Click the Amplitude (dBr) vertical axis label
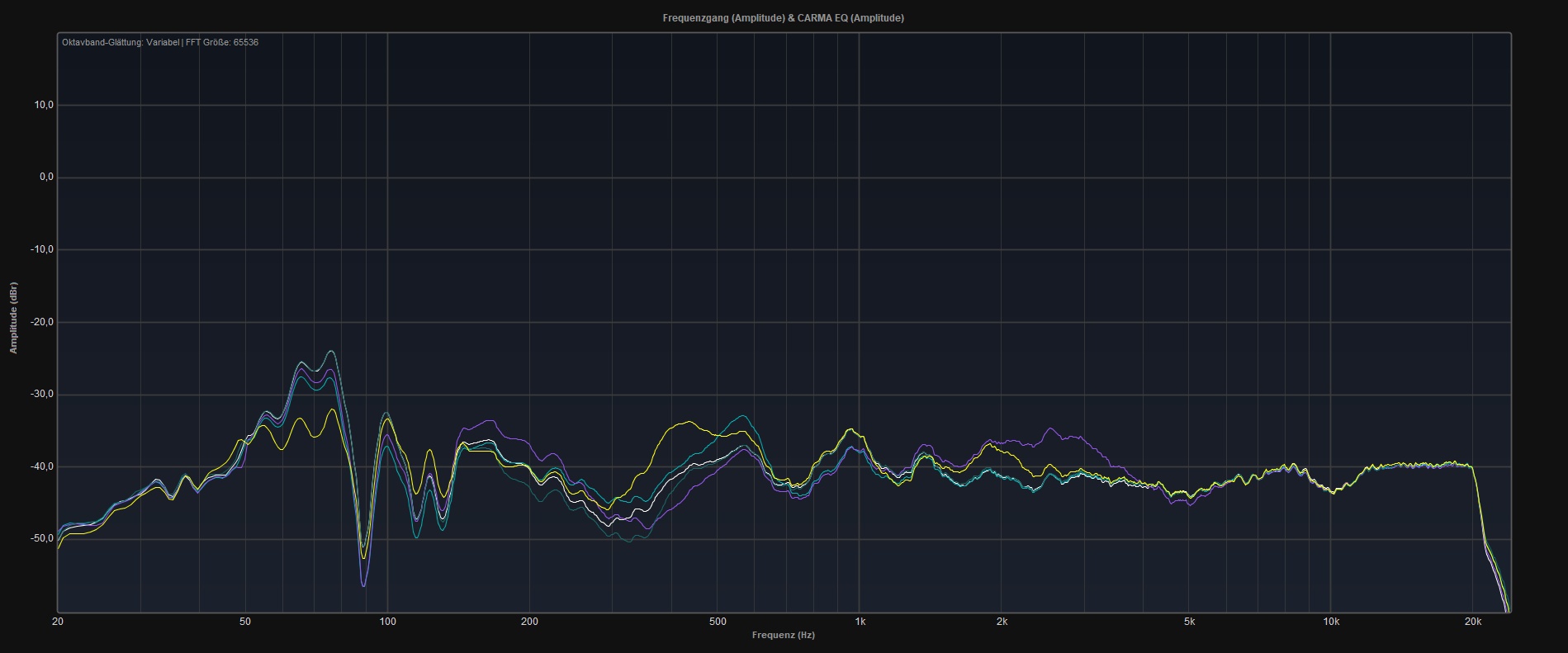This screenshot has width=1568, height=653. click(x=13, y=318)
